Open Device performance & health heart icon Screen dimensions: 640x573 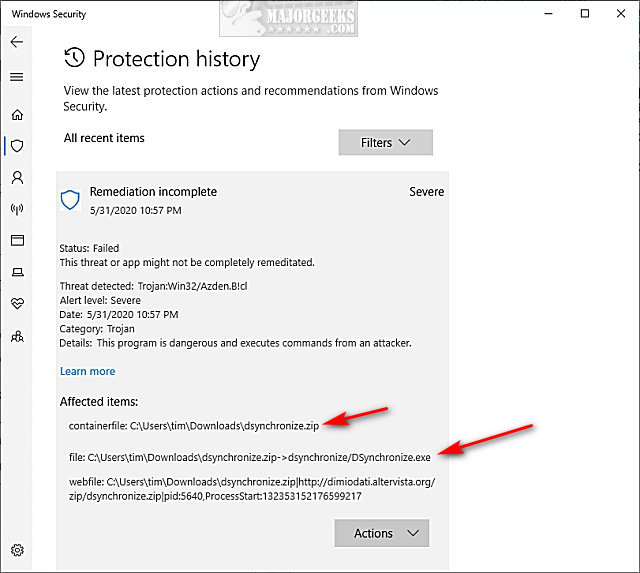coord(16,305)
